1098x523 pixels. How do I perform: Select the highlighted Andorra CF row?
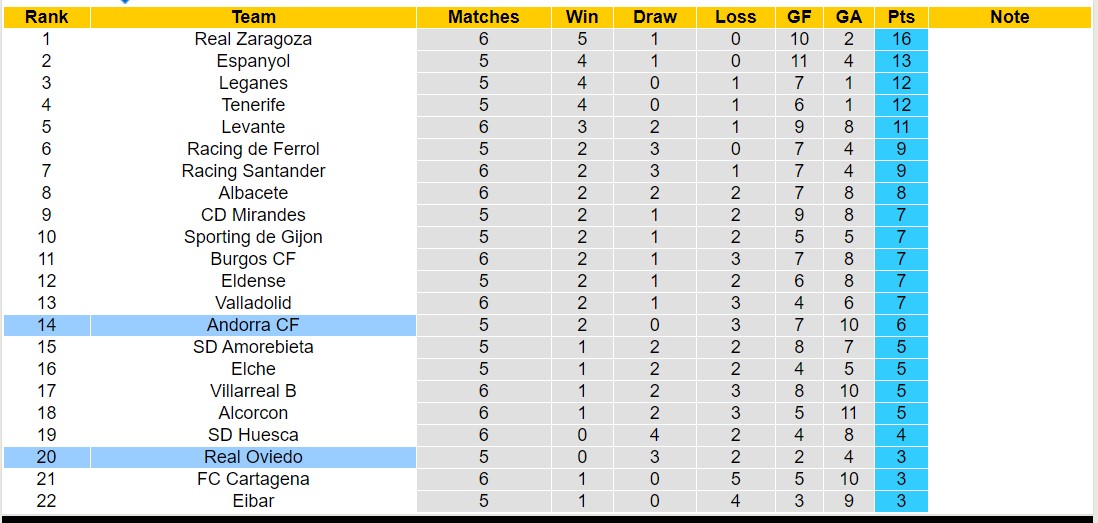click(x=253, y=325)
